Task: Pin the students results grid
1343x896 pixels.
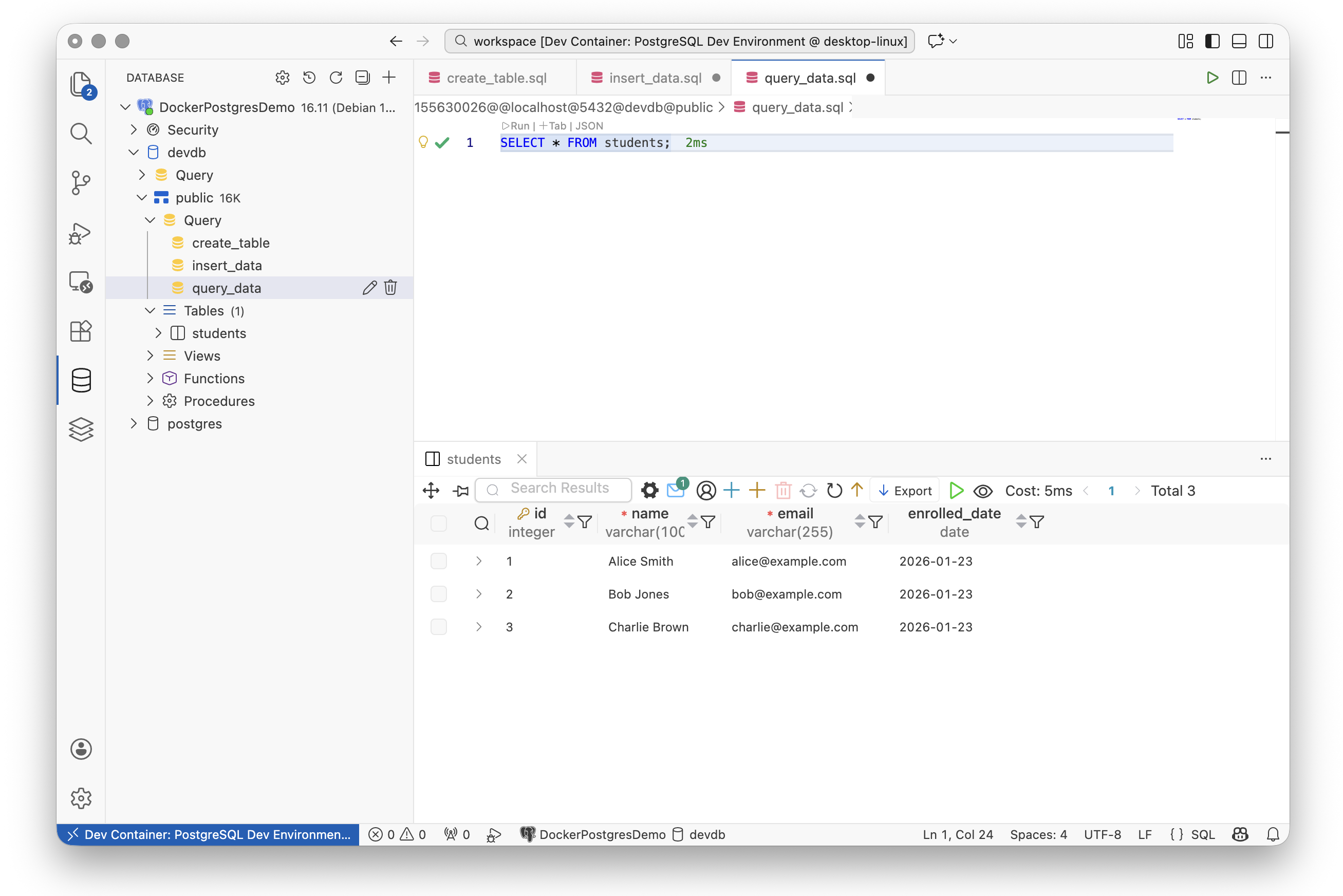Action: pos(460,490)
